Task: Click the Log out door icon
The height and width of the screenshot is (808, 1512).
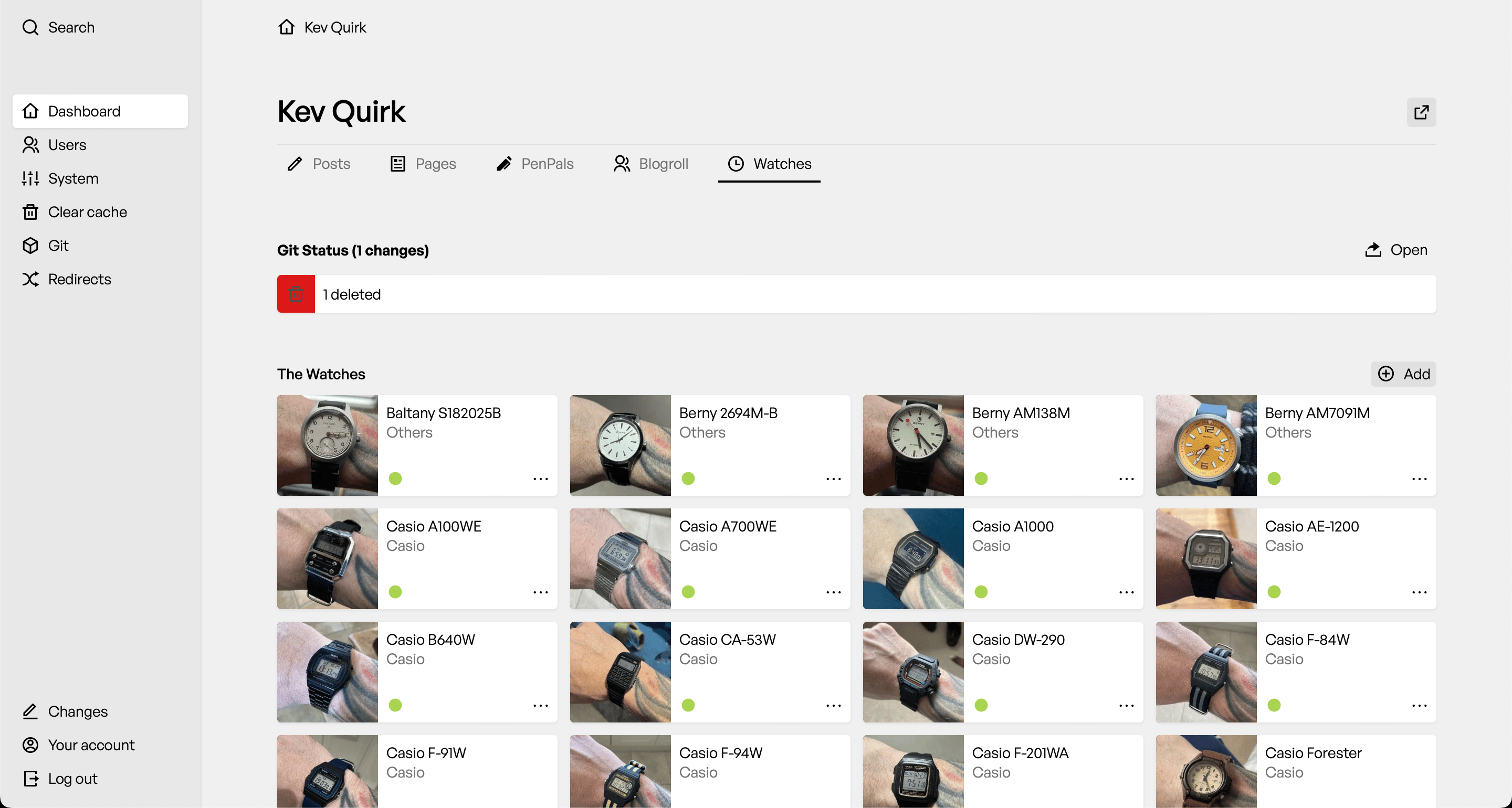Action: 30,779
